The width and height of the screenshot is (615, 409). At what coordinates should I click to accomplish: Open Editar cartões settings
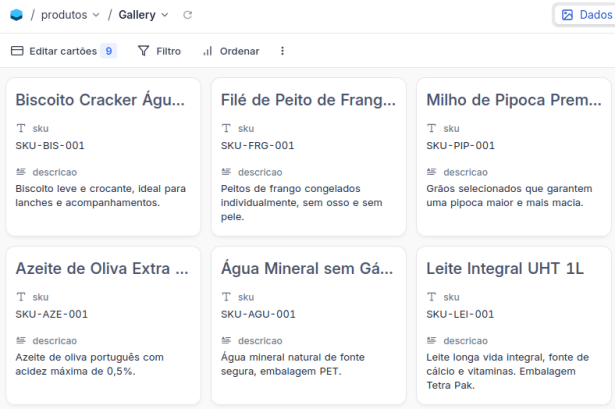point(63,51)
